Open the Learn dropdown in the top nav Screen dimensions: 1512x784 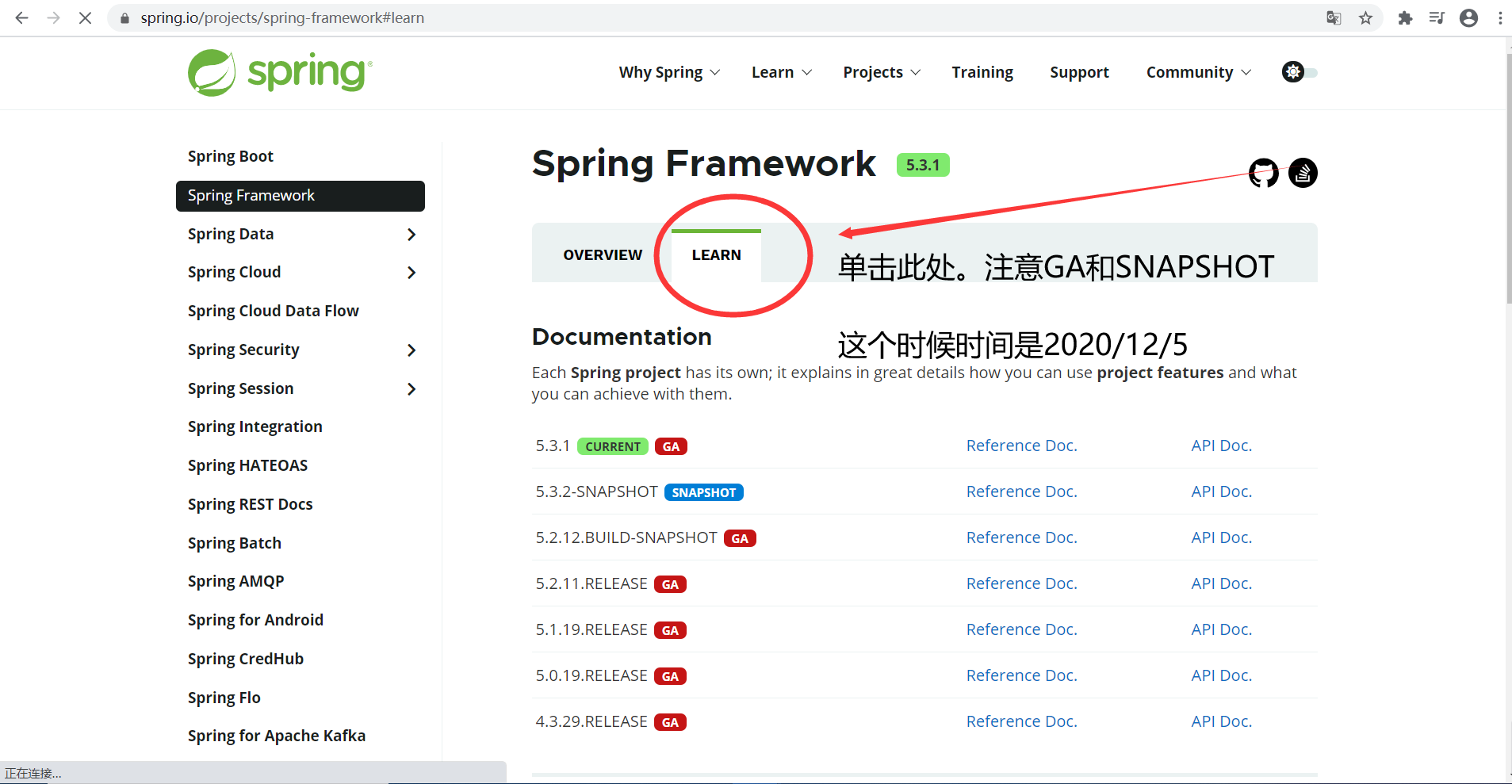782,72
